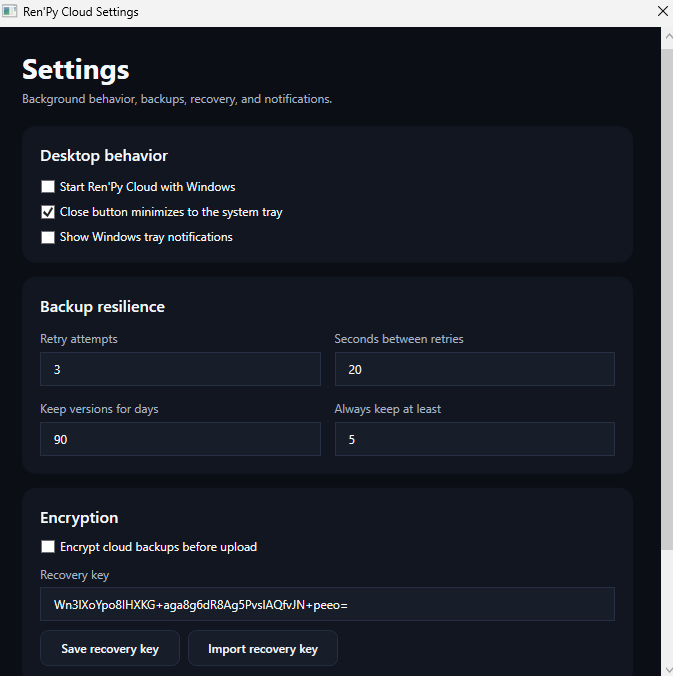Click Import recovery key button

(x=263, y=648)
